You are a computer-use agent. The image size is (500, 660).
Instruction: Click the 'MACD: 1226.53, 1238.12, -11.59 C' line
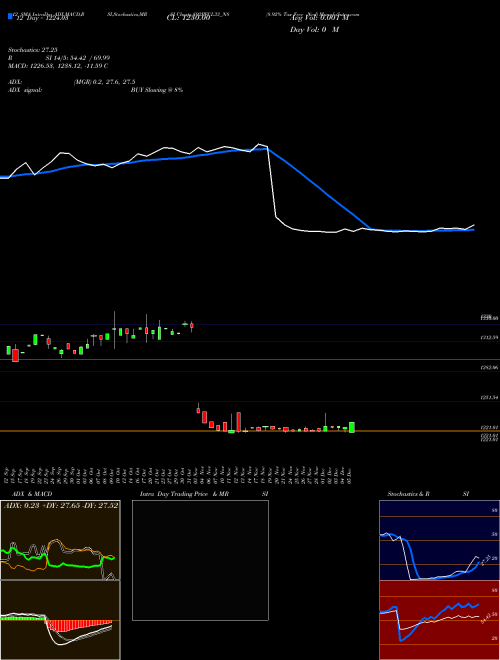coord(58,66)
